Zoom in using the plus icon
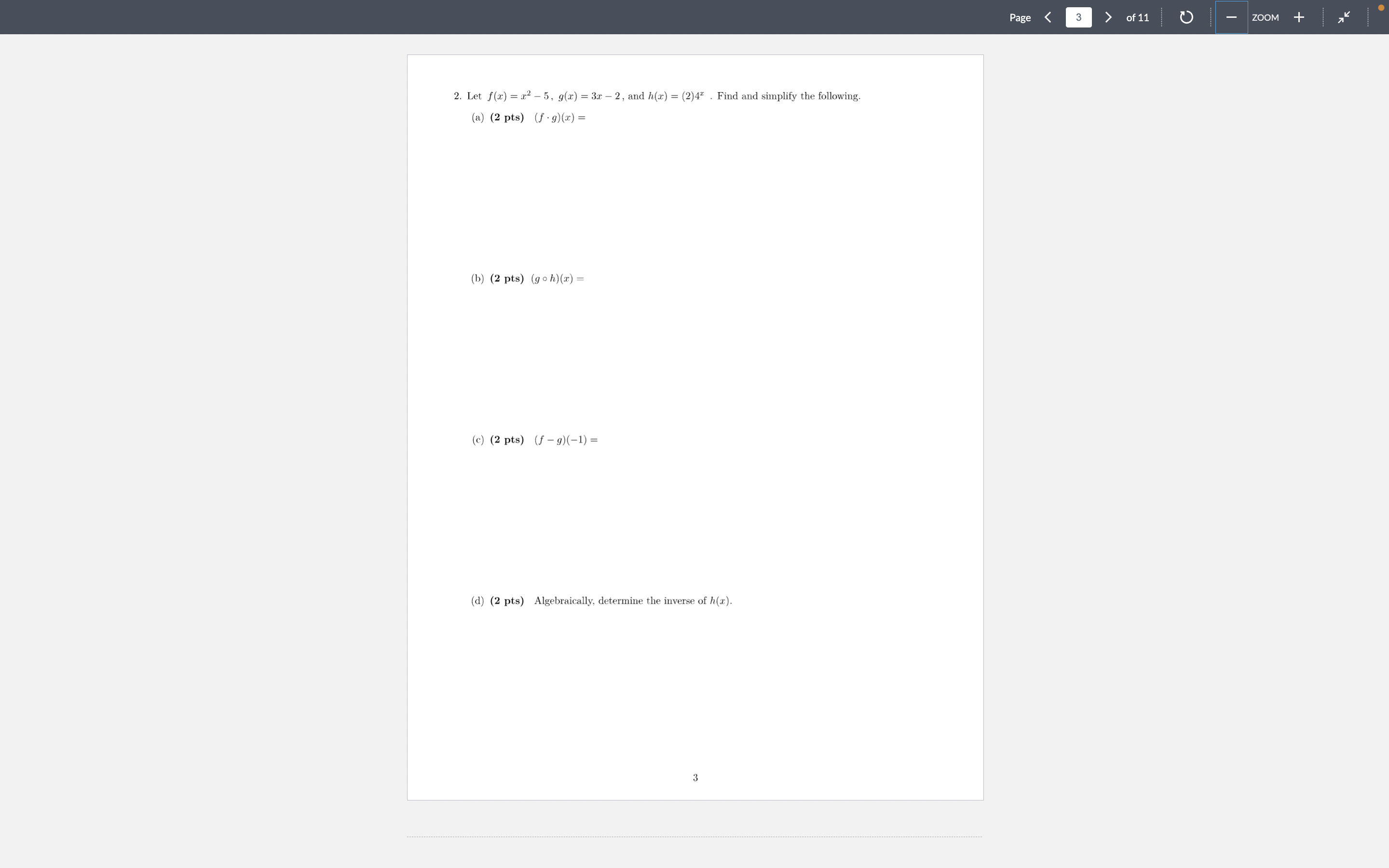This screenshot has width=1389, height=868. point(1298,17)
